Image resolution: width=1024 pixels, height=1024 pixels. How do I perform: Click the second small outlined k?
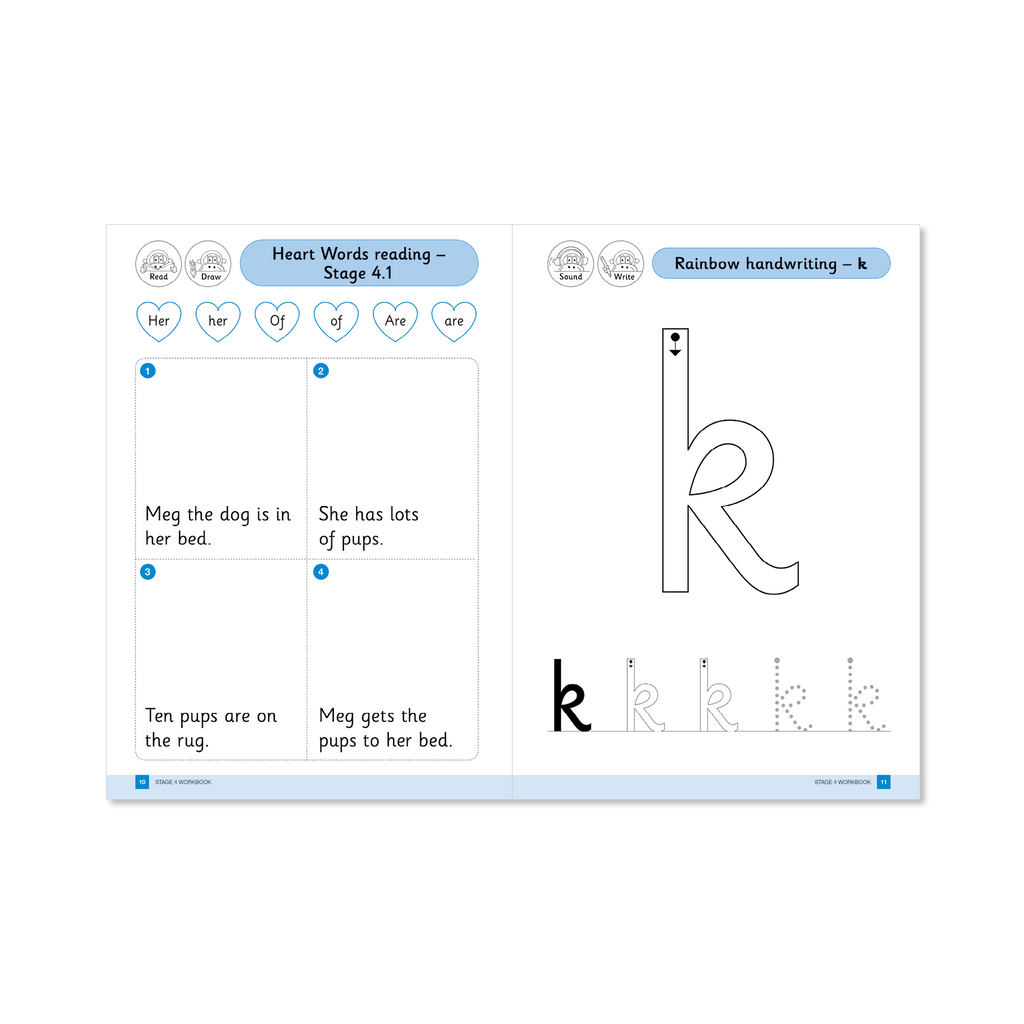coord(718,695)
